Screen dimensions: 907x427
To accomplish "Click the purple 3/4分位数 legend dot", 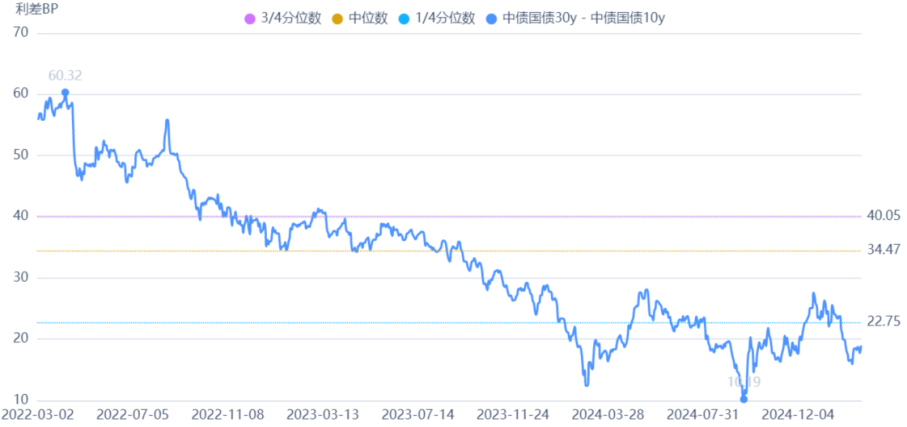I will 250,19.
